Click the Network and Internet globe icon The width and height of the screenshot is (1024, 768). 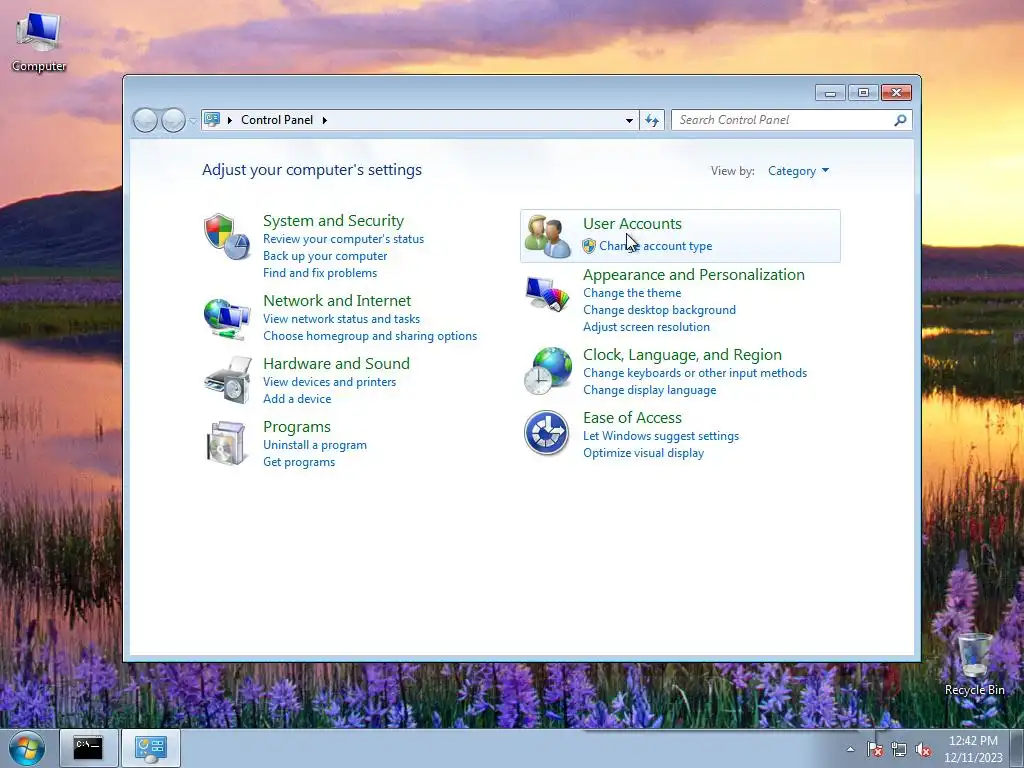(x=227, y=319)
